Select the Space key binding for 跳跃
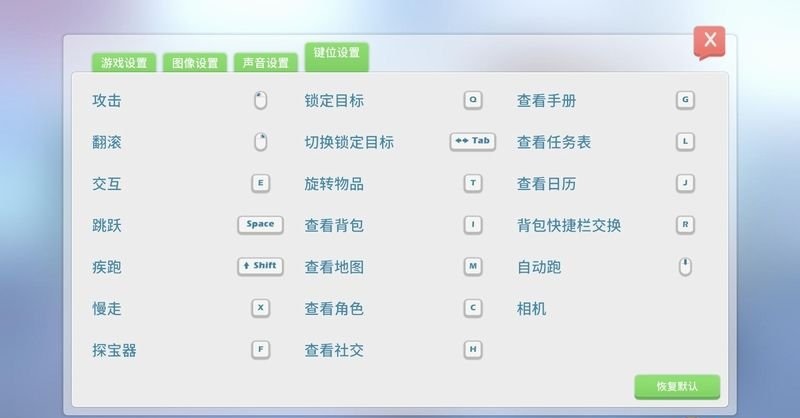This screenshot has height=418, width=800. (260, 224)
